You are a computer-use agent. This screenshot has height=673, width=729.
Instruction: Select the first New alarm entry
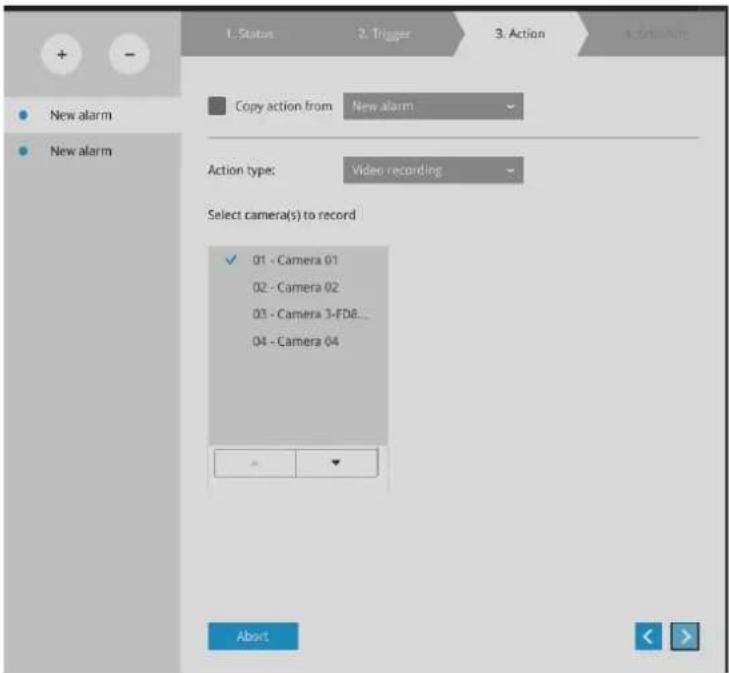[x=93, y=115]
